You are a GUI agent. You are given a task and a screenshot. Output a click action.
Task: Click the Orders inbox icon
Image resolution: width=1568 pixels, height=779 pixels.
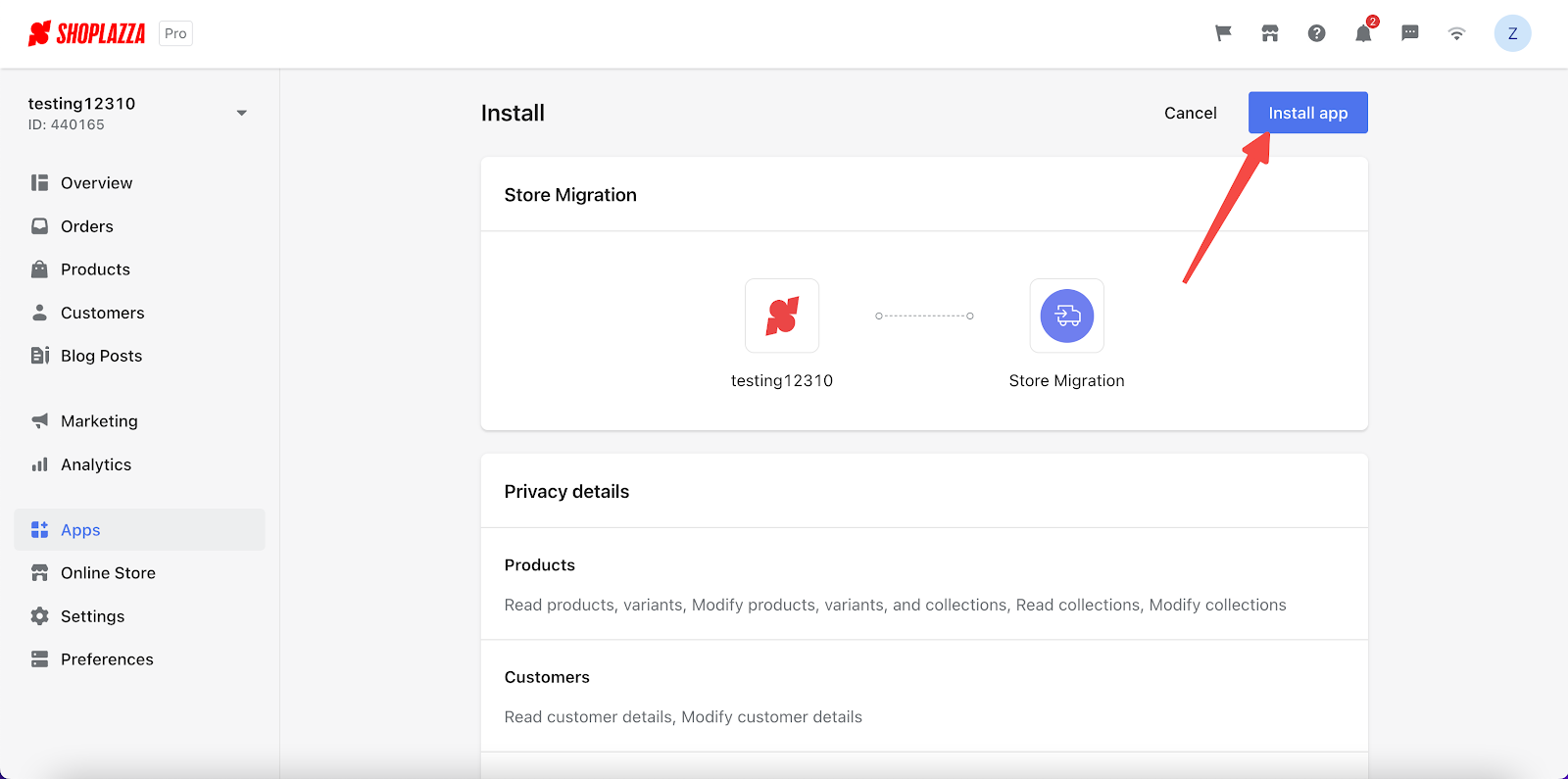(x=39, y=226)
